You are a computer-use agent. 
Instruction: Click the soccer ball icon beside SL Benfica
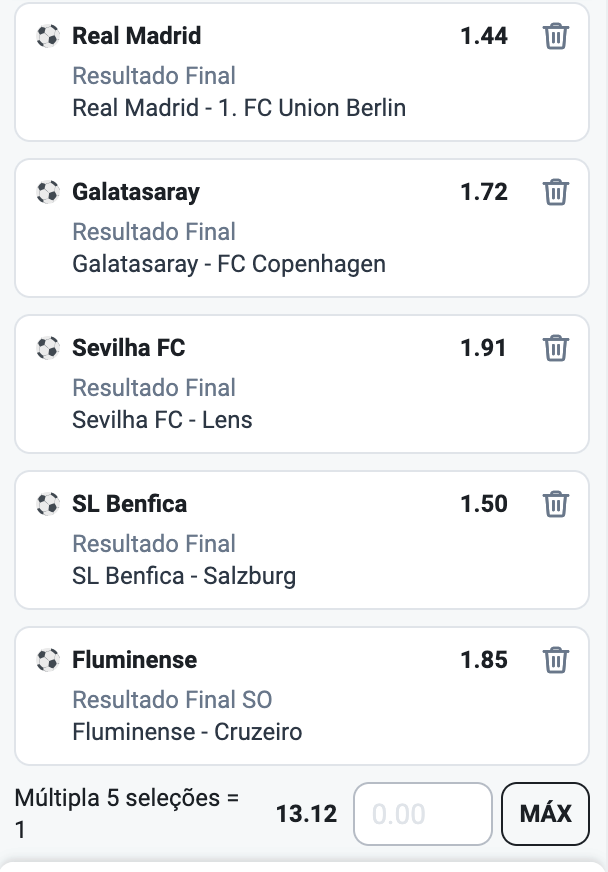click(x=48, y=504)
